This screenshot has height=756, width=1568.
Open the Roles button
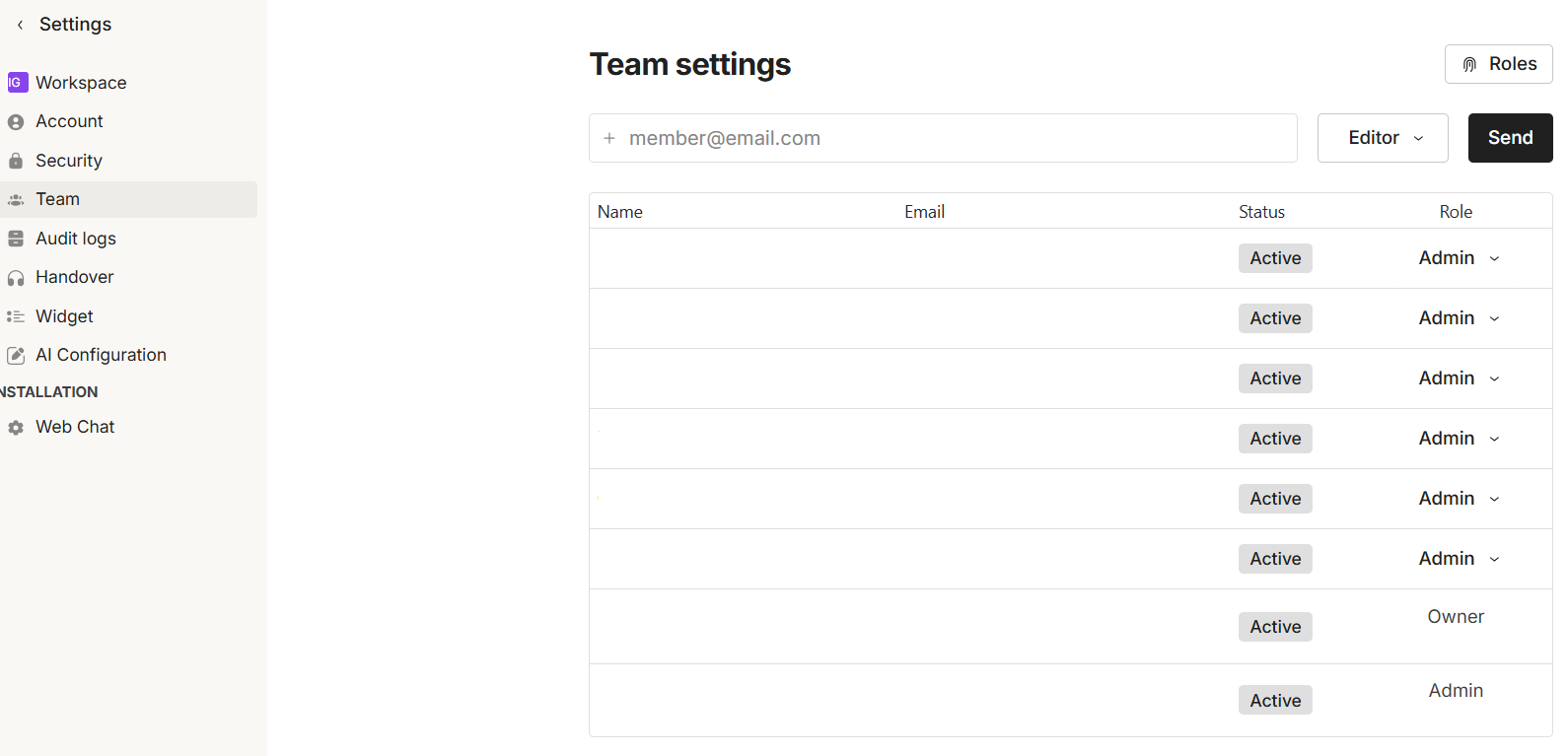coord(1498,64)
